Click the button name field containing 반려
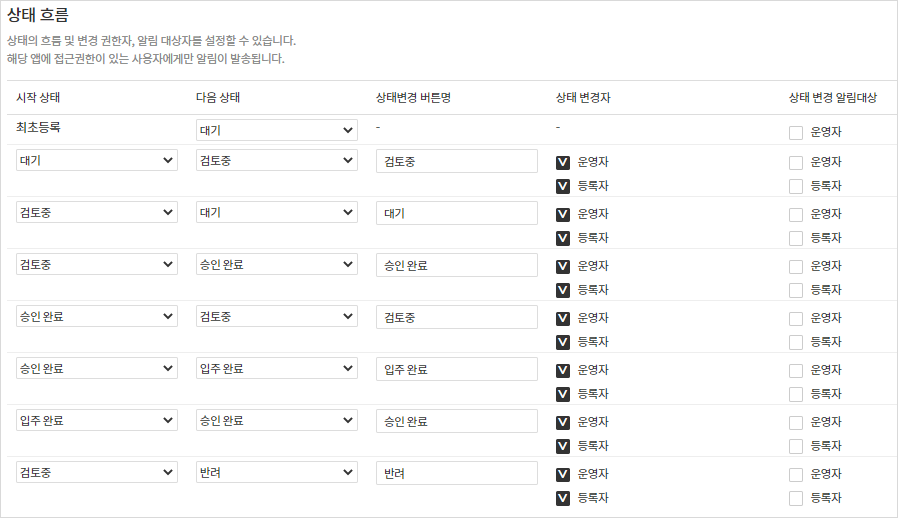 coord(456,472)
